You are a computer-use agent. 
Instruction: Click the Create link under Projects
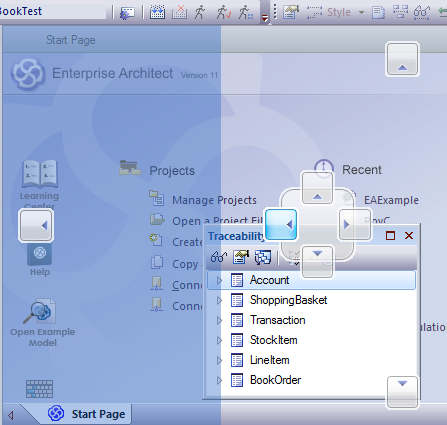tap(187, 242)
